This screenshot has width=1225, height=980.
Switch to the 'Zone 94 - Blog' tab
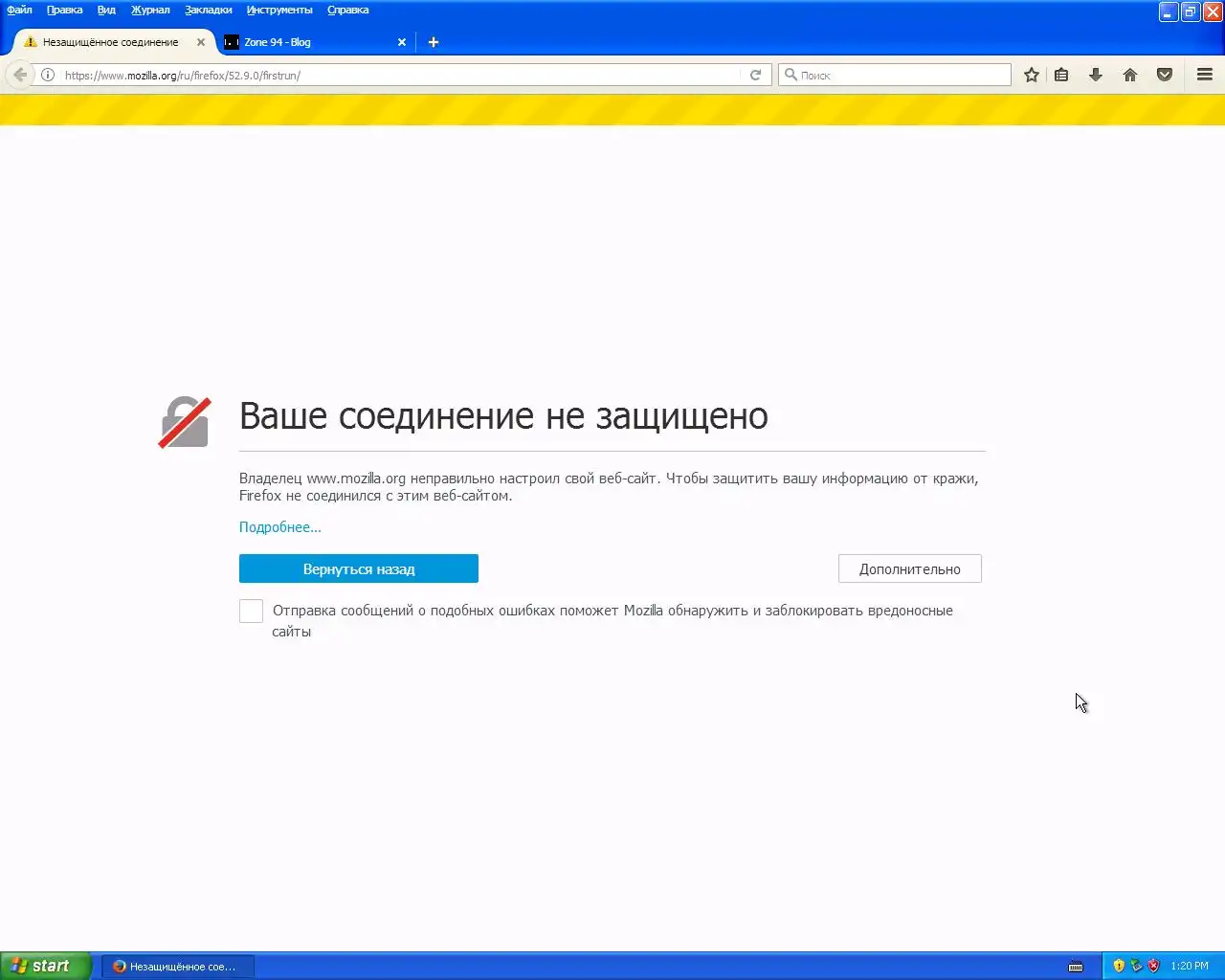point(314,42)
